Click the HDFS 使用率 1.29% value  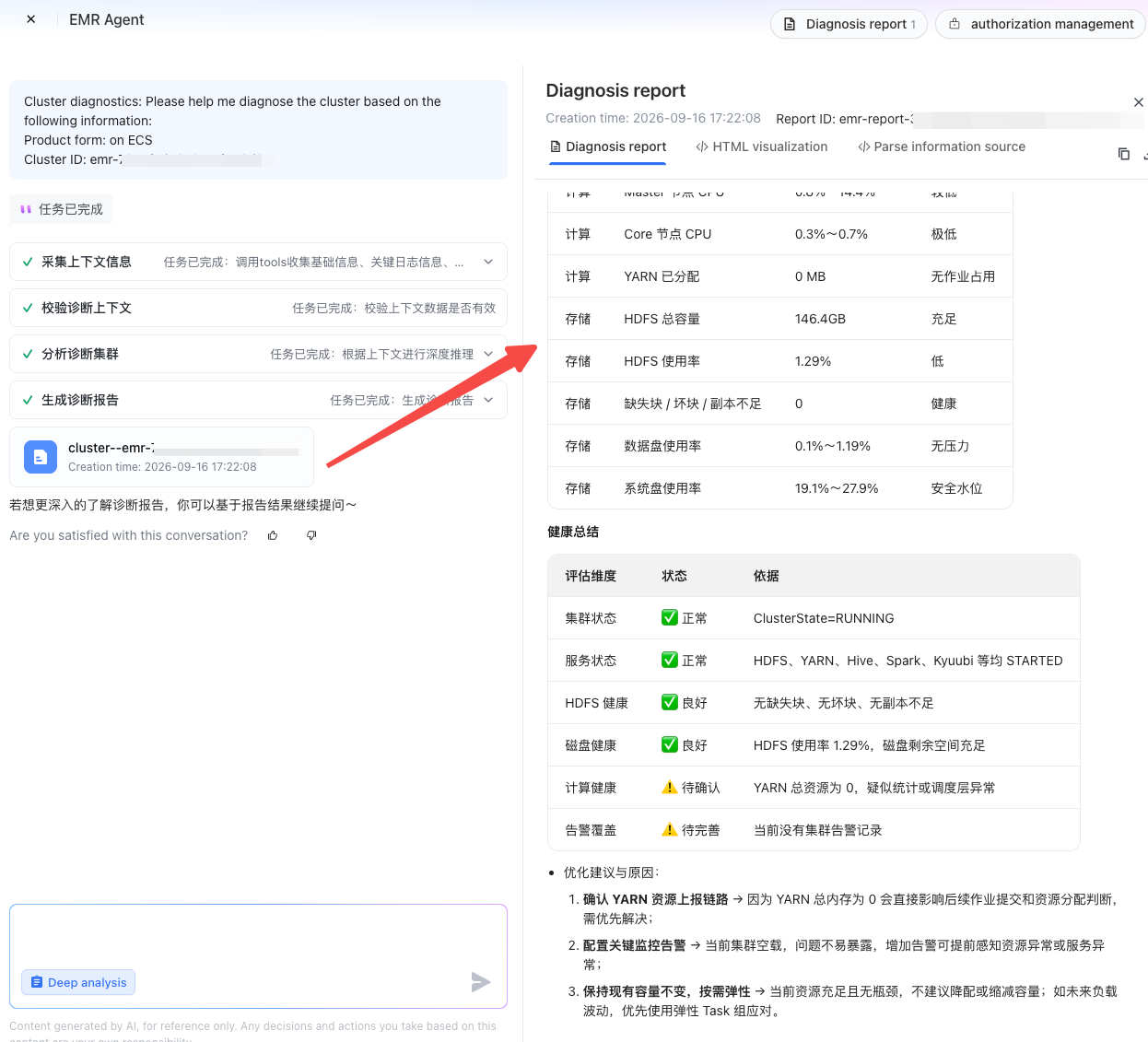(x=813, y=361)
